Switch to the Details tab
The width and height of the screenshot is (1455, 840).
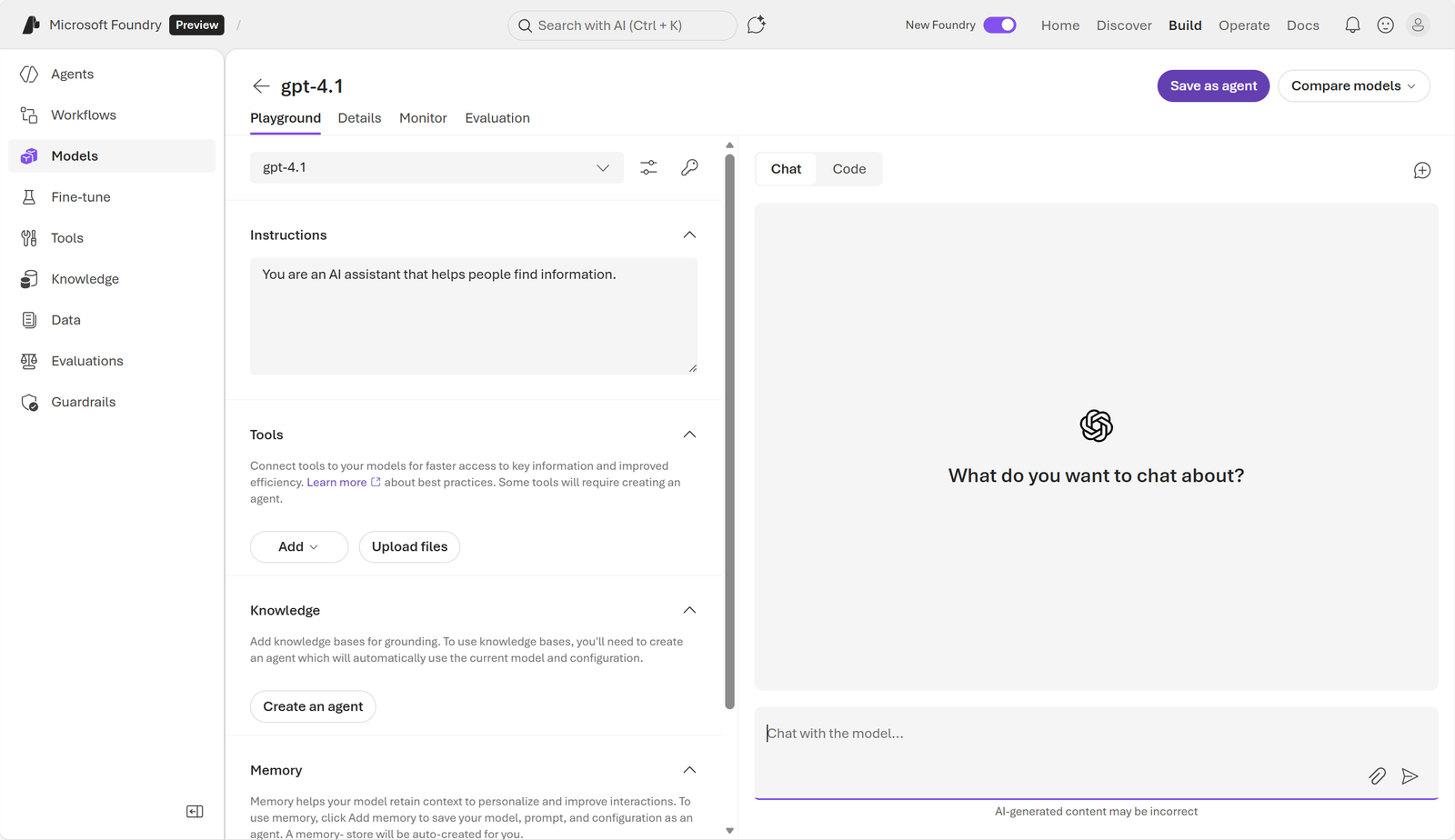[359, 118]
